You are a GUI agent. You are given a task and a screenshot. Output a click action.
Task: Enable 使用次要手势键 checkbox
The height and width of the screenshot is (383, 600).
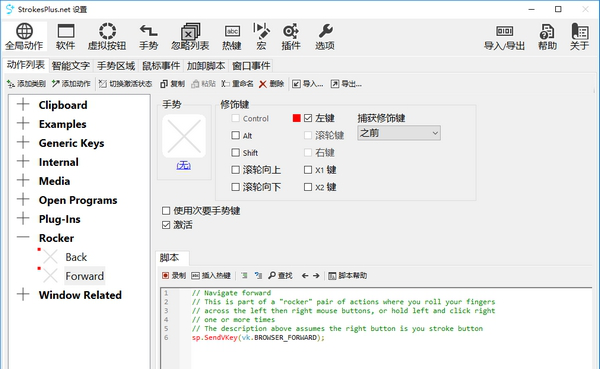pyautogui.click(x=166, y=211)
